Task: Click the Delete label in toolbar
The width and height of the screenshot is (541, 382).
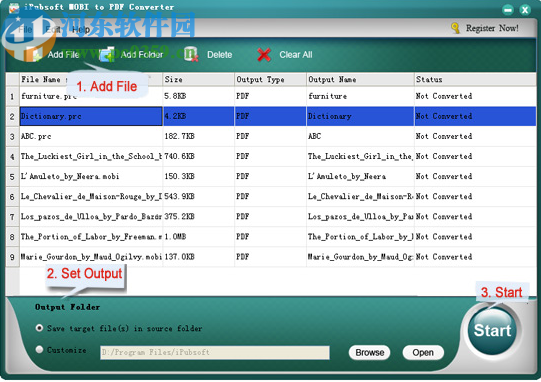Action: tap(219, 55)
